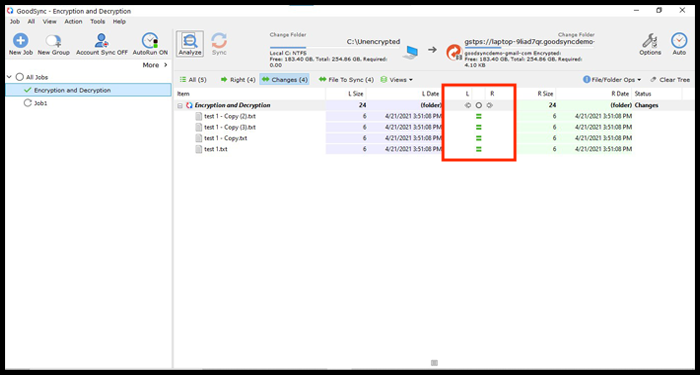The height and width of the screenshot is (375, 700).
Task: Select the All Jobs tree item
Action: (37, 77)
